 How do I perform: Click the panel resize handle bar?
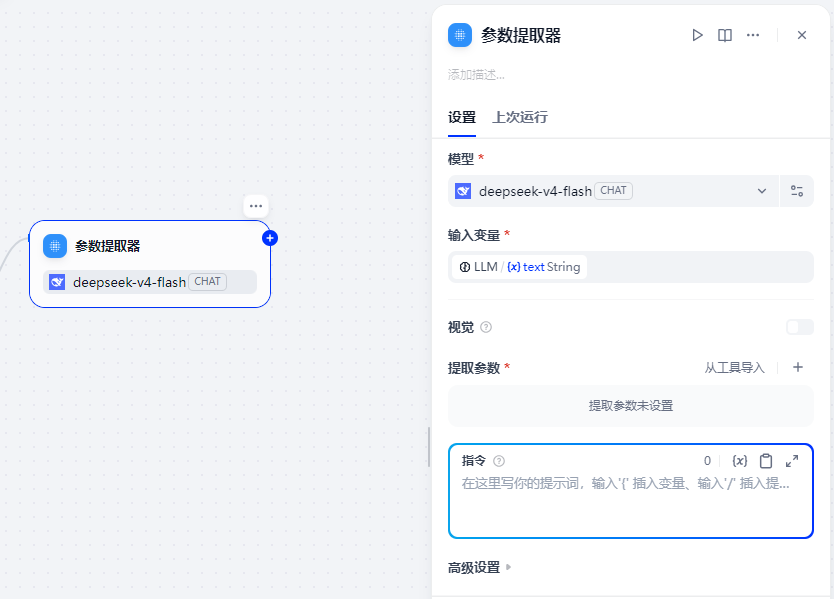coord(429,447)
